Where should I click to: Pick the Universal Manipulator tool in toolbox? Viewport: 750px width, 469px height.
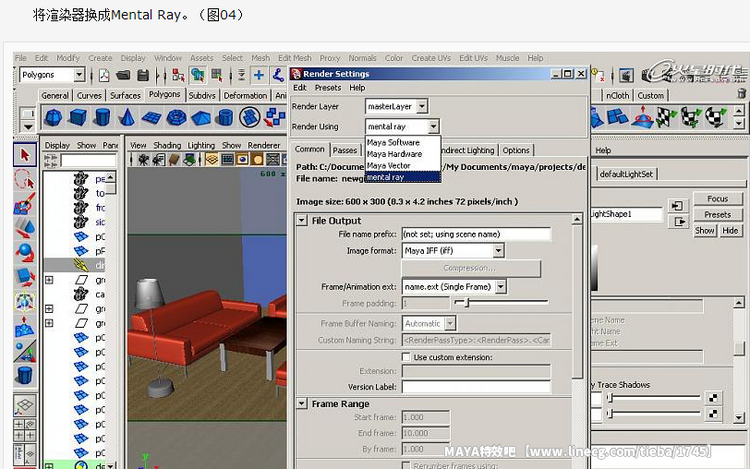point(24,302)
